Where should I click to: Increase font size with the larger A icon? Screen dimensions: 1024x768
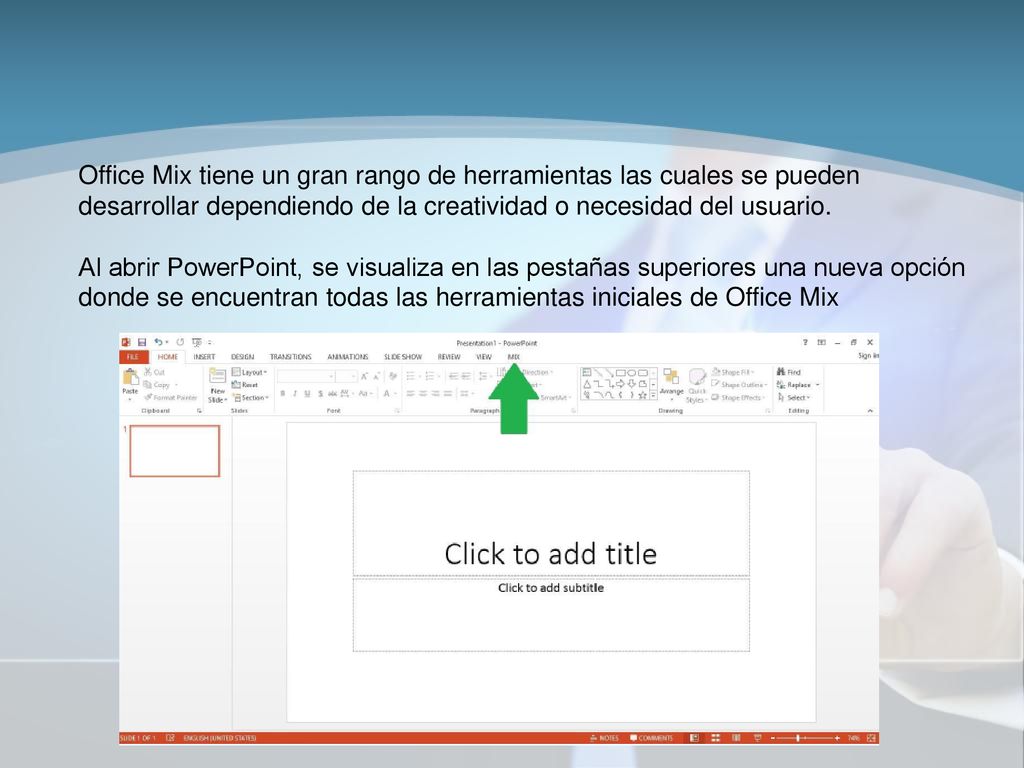pos(364,376)
